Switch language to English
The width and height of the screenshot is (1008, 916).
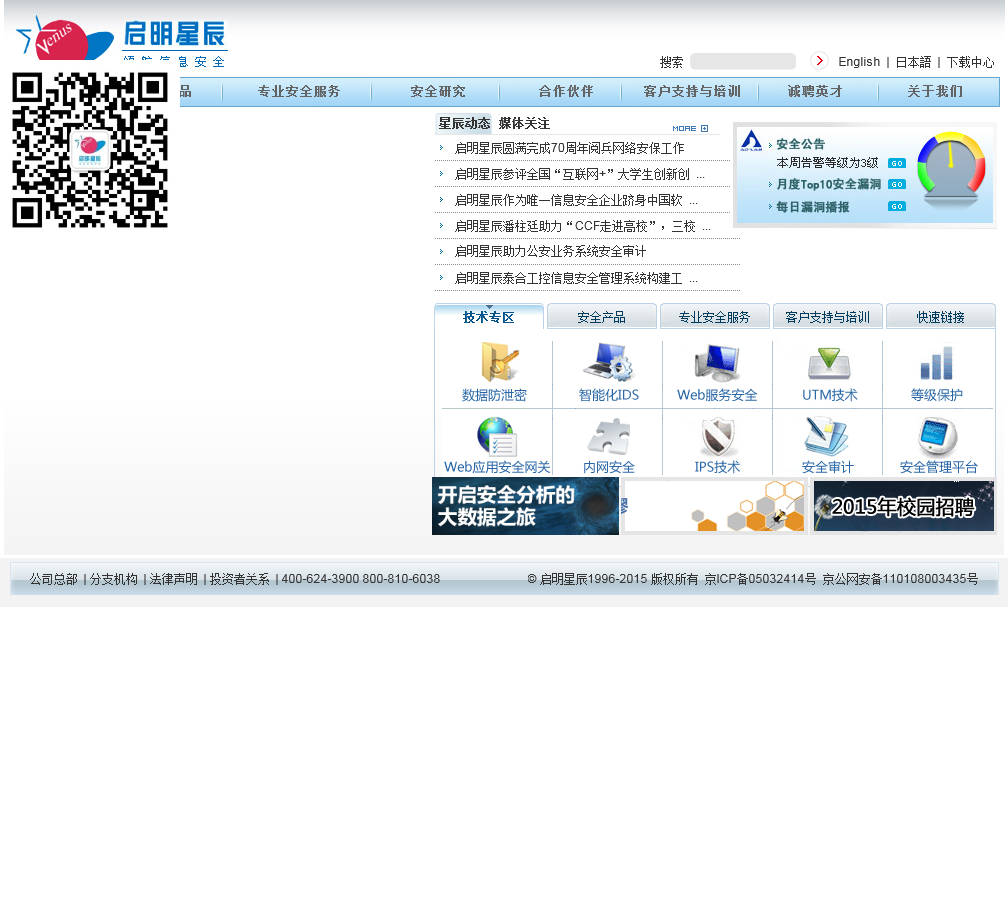(x=859, y=62)
